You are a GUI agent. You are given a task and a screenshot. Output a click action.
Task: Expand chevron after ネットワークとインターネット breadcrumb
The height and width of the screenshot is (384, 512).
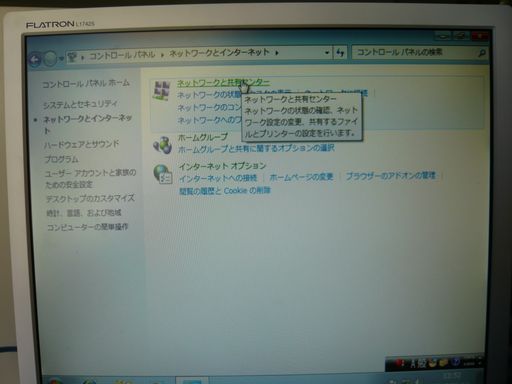(277, 52)
